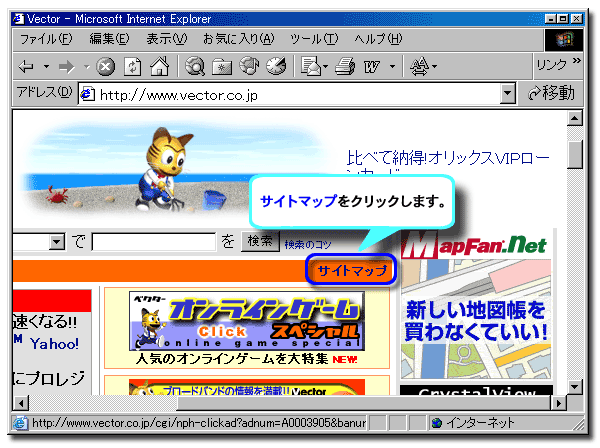The height and width of the screenshot is (448, 600).
Task: Go to the Home page icon
Action: [x=160, y=66]
